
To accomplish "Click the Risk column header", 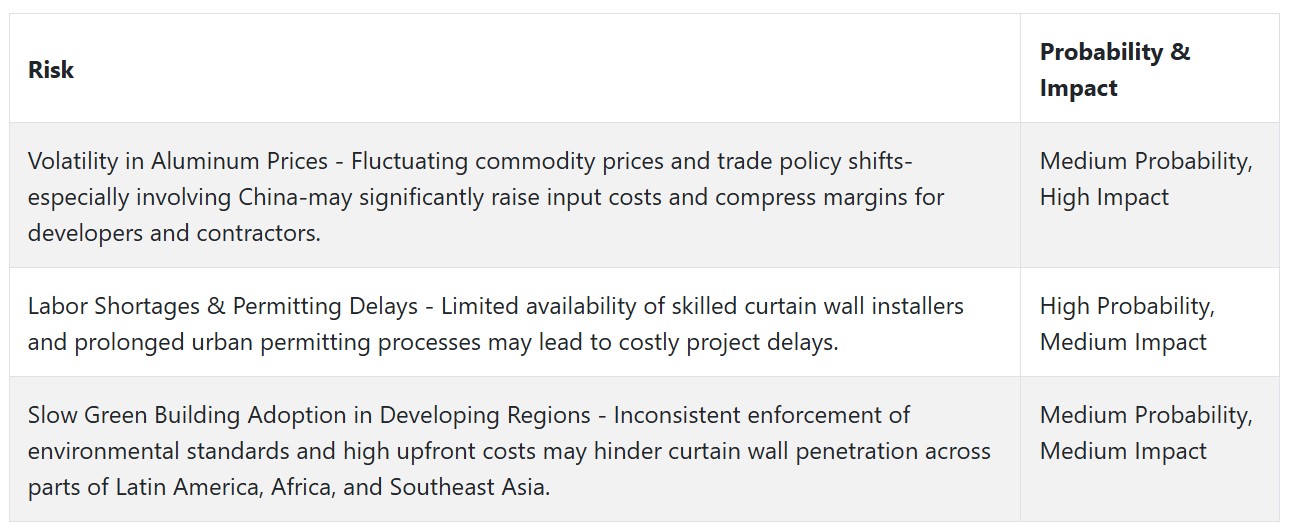I will coord(51,70).
